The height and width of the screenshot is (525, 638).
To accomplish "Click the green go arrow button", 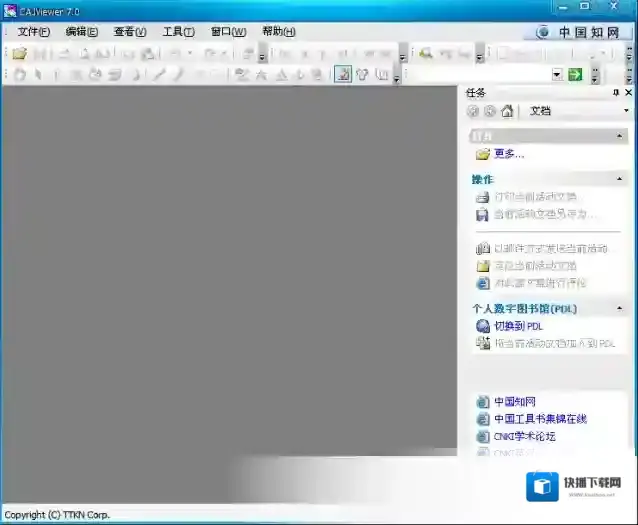I will [x=575, y=75].
